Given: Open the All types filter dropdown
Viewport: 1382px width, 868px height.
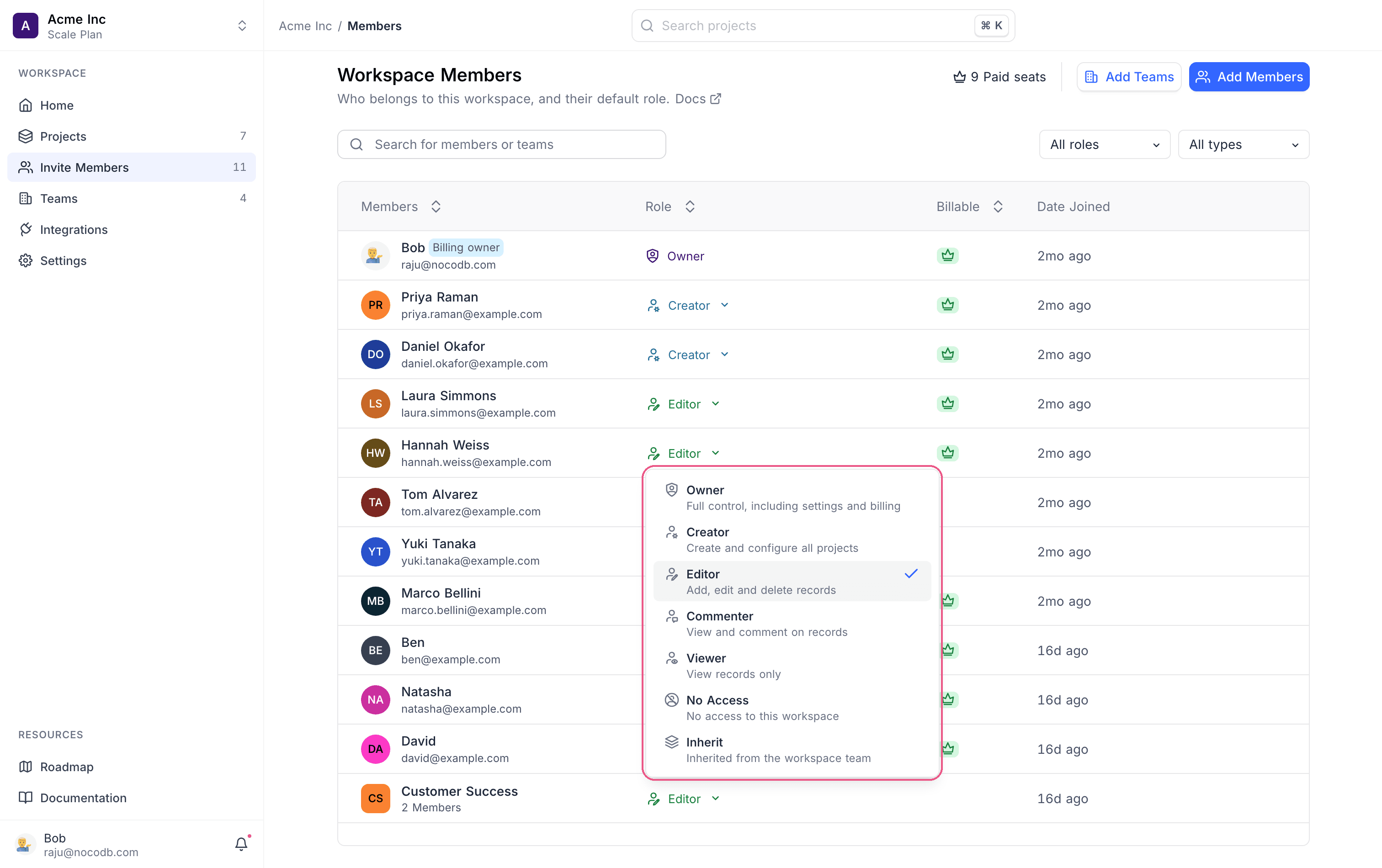Looking at the screenshot, I should pos(1243,144).
